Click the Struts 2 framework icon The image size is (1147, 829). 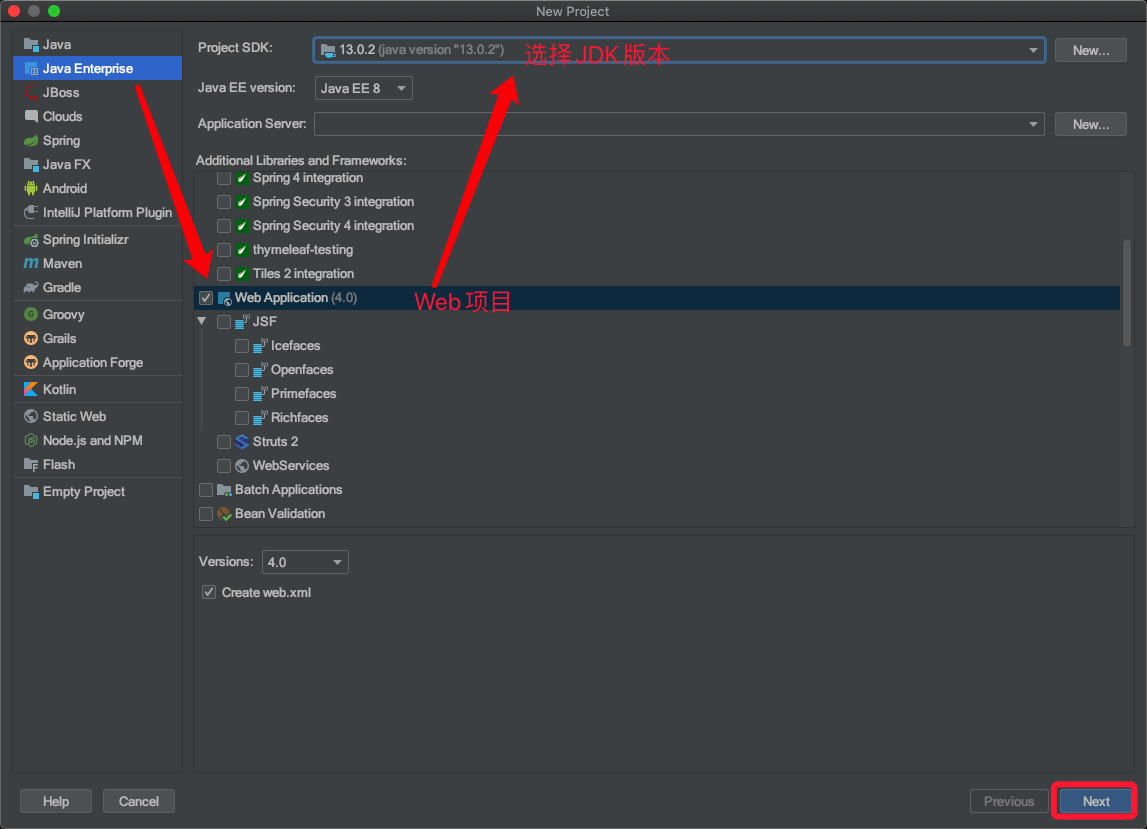click(x=242, y=442)
